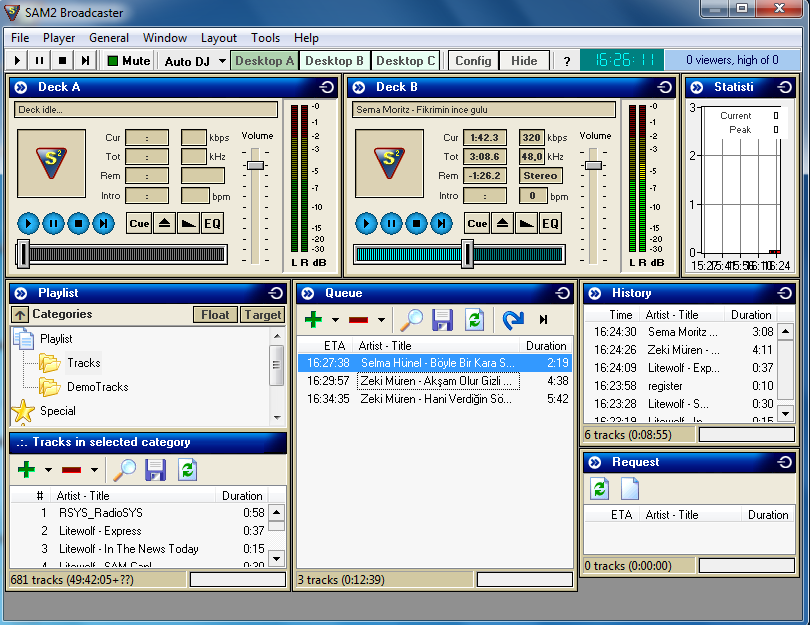Open the Window menu

tap(165, 38)
